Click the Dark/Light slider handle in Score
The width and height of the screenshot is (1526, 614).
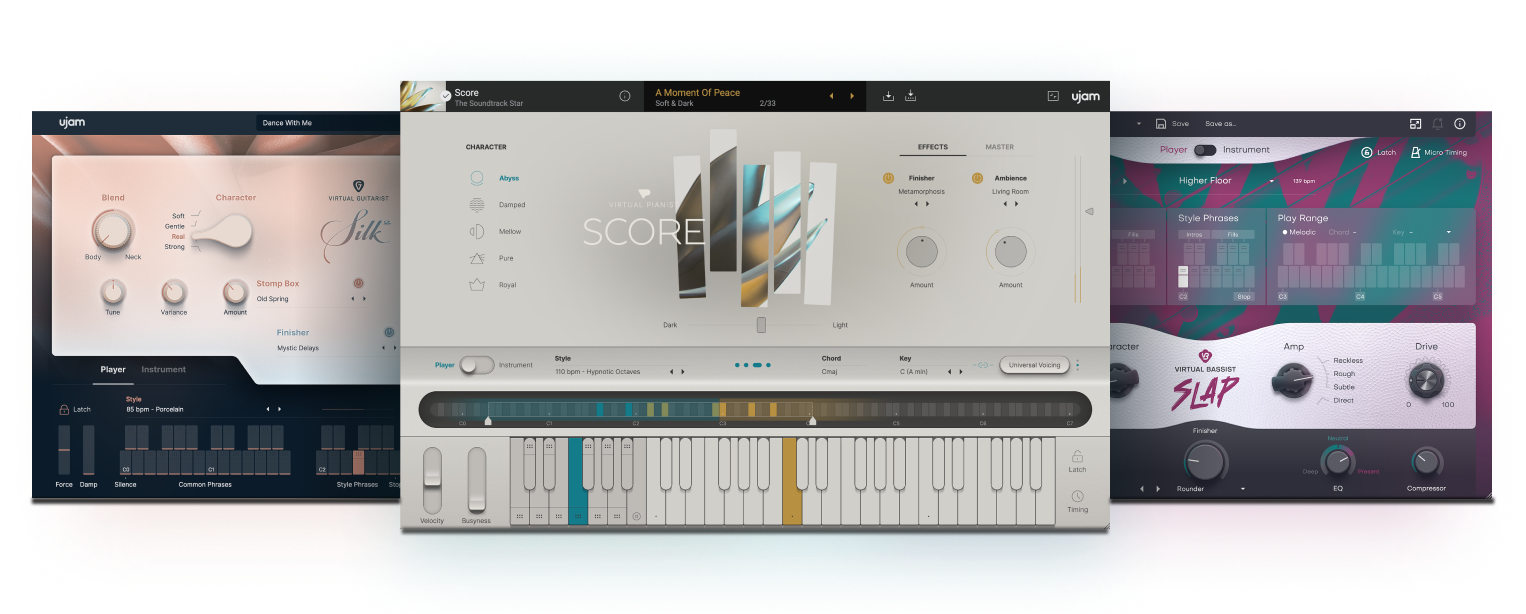761,325
